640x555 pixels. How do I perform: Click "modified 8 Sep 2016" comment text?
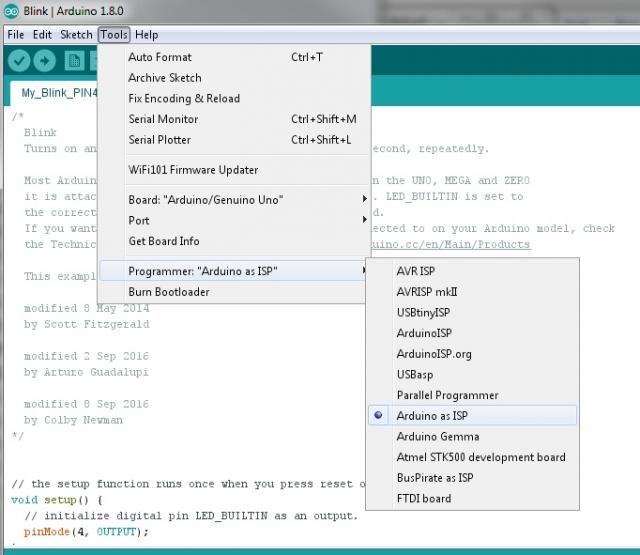(87, 404)
